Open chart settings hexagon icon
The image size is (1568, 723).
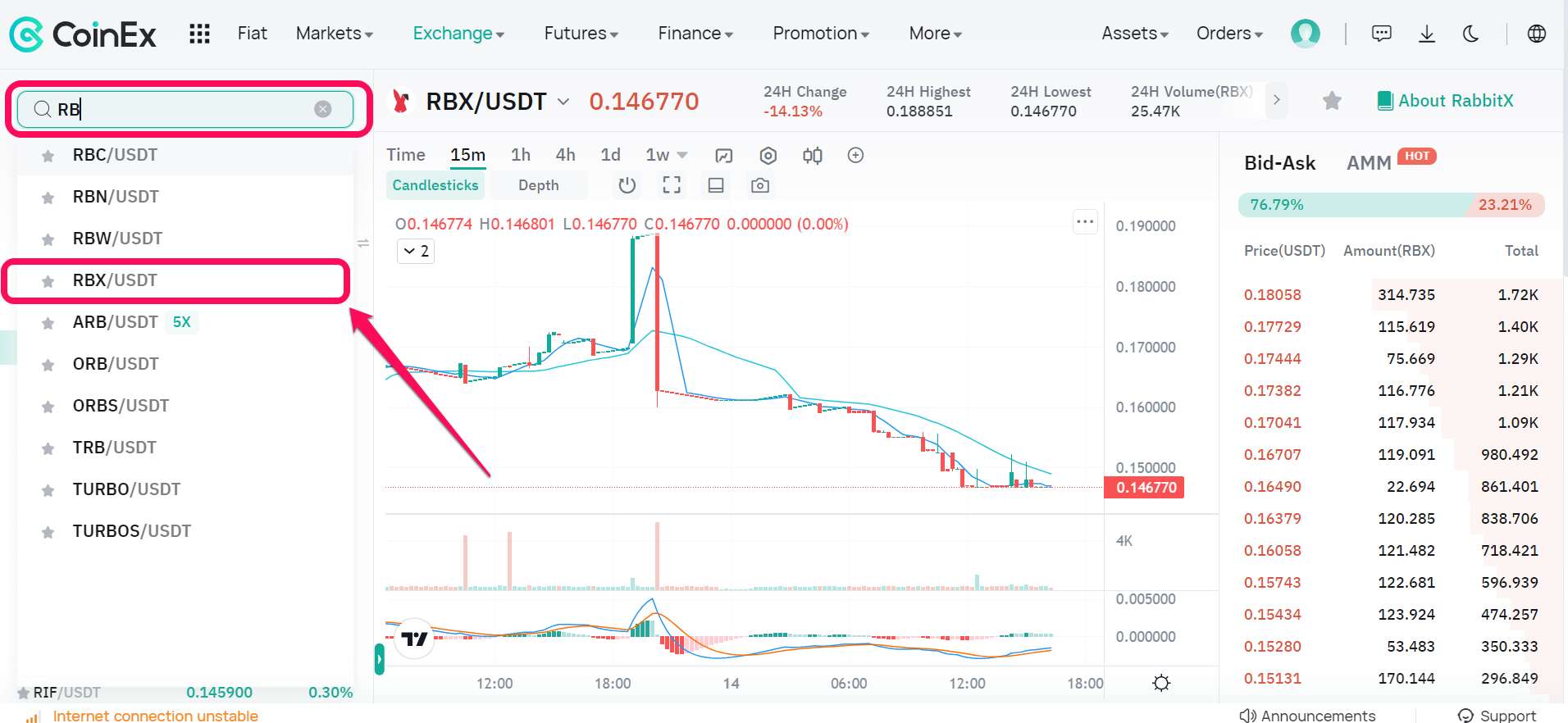coord(768,156)
